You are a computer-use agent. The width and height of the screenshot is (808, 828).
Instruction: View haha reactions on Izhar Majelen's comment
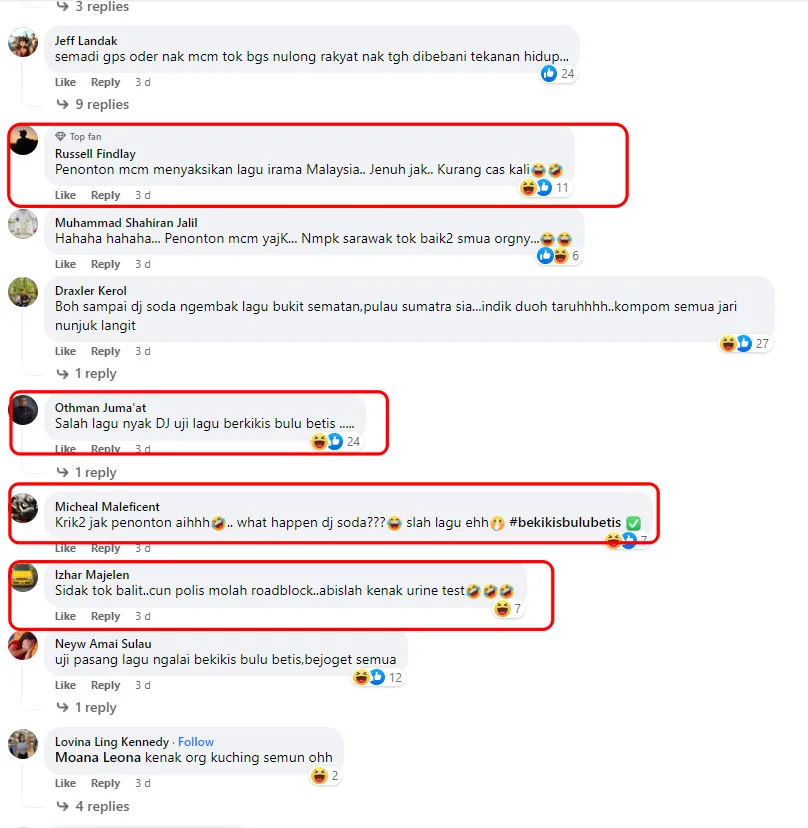[x=508, y=609]
